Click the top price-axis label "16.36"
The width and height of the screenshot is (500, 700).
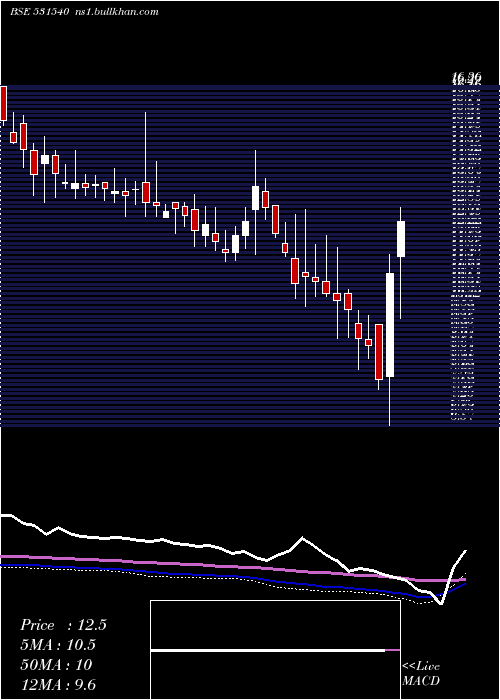tap(466, 78)
